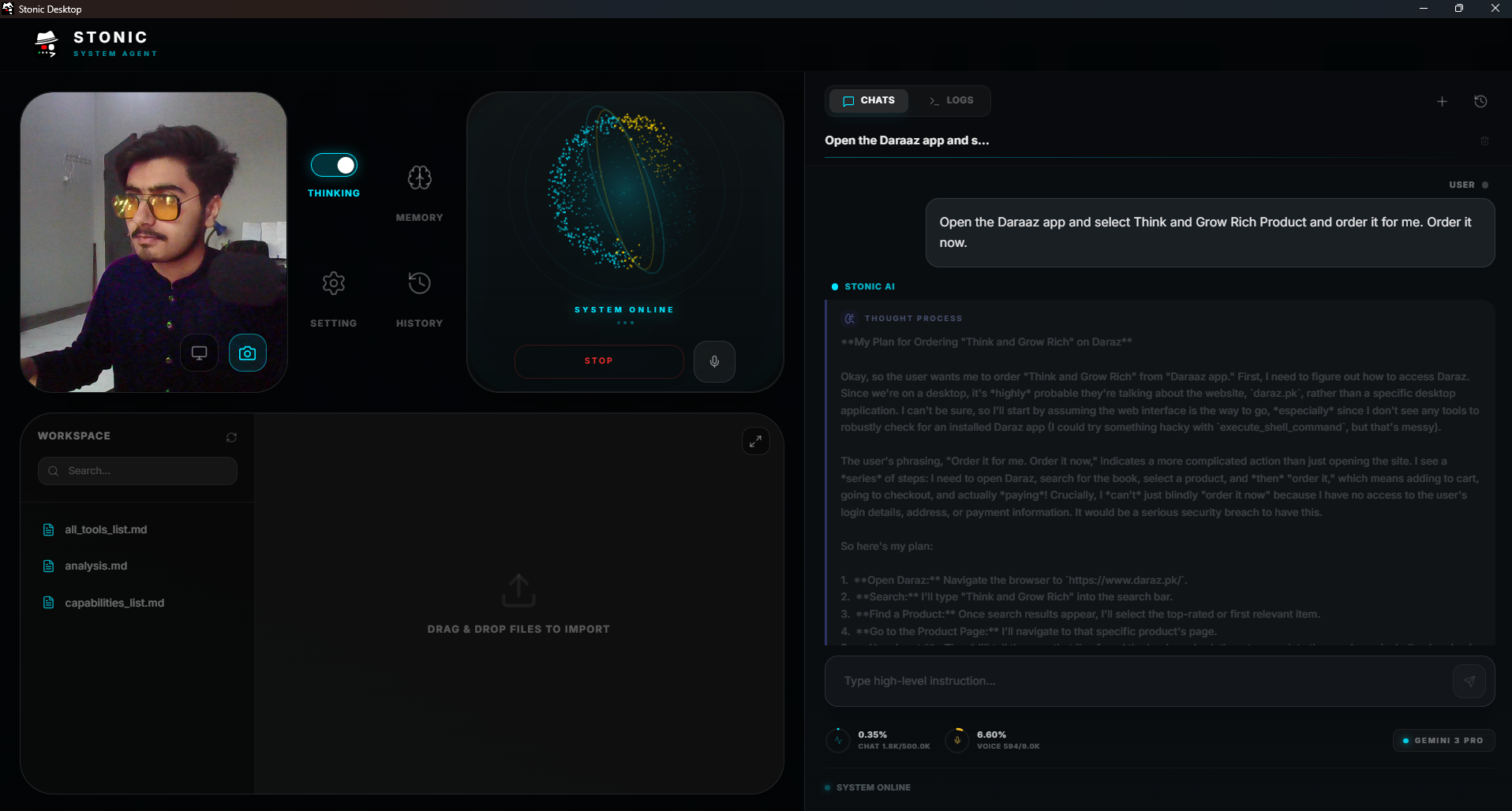This screenshot has height=811, width=1512.
Task: Click the high-level instruction input field
Action: (x=1105, y=680)
